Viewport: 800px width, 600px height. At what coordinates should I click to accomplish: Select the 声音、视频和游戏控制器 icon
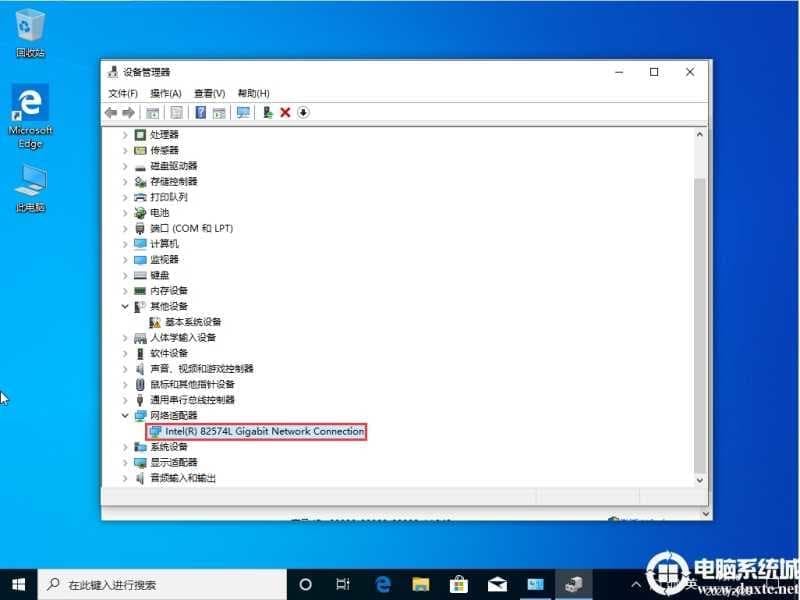140,369
